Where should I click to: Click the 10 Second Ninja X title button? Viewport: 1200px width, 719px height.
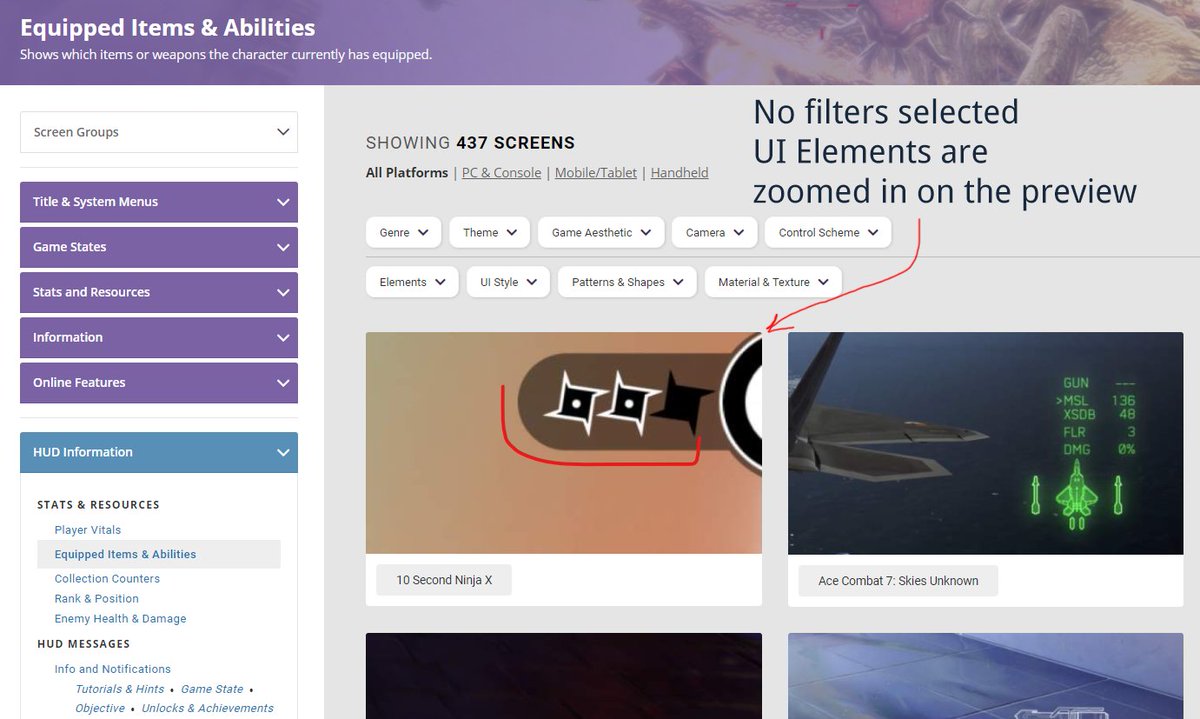coord(444,580)
